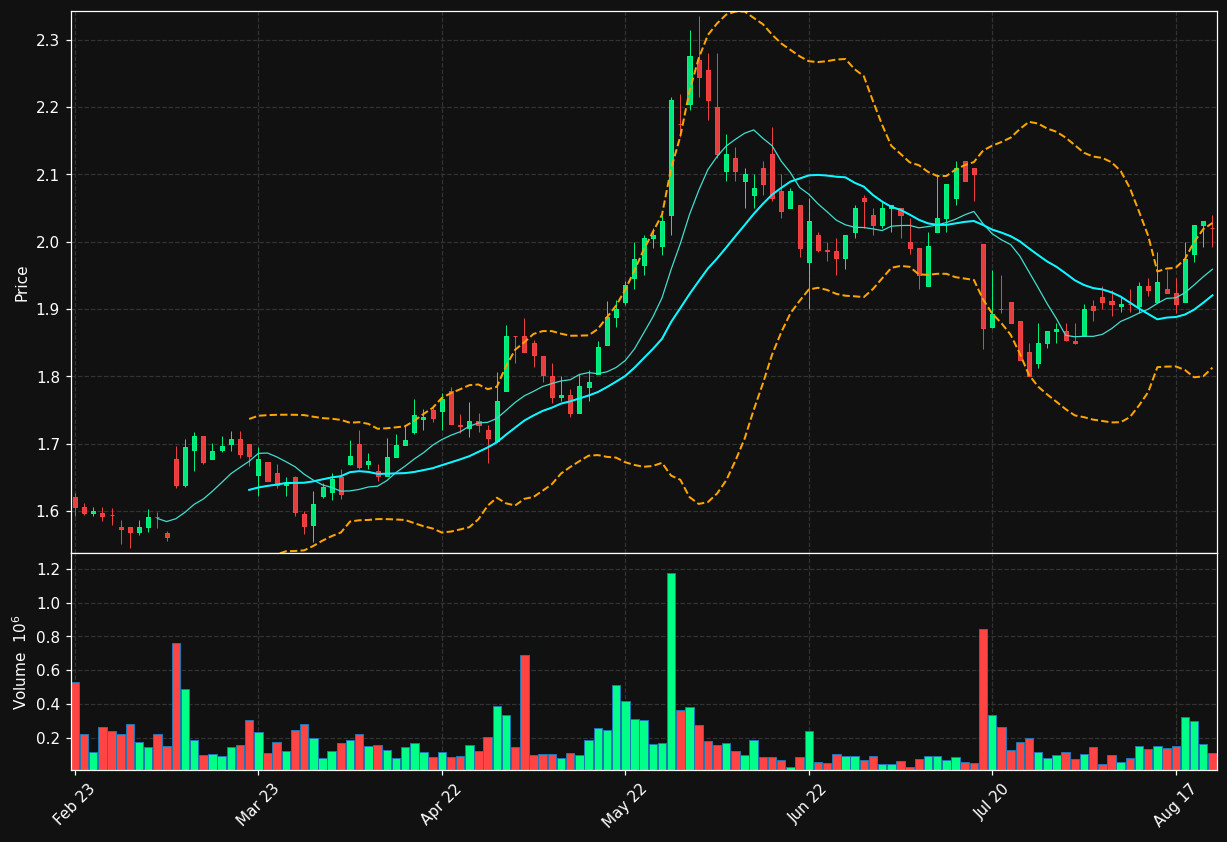1227x842 pixels.
Task: Click the 2.3 price axis tick label
Action: click(x=49, y=40)
